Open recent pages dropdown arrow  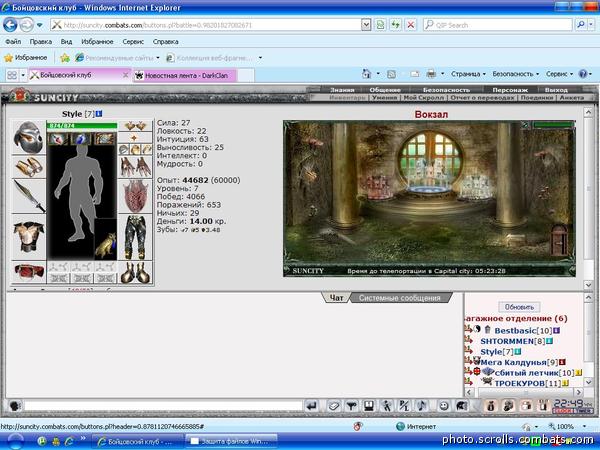[40, 25]
